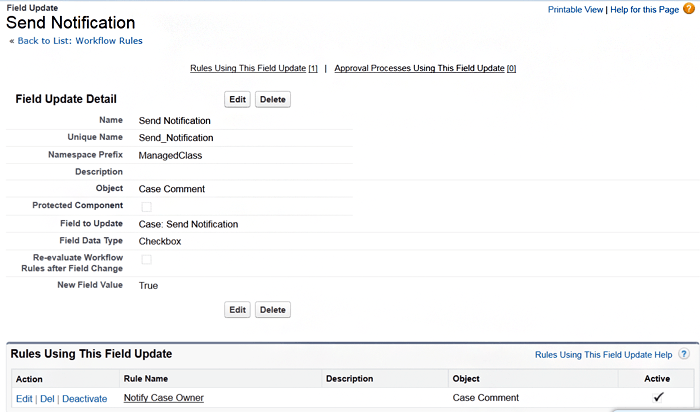Click the top Edit button
The width and height of the screenshot is (700, 412).
click(x=237, y=99)
